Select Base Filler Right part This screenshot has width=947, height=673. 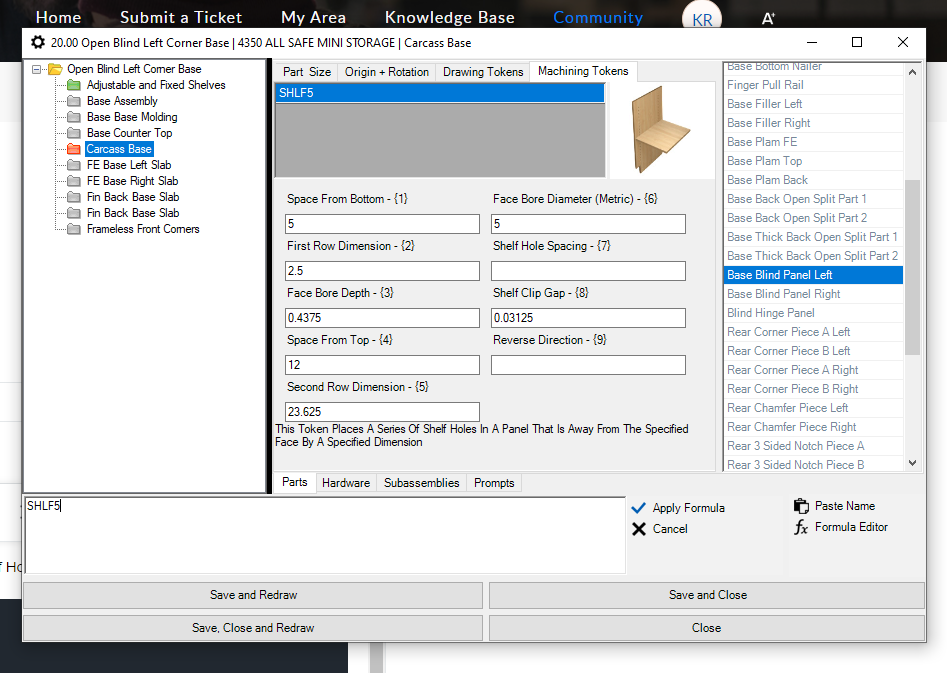pyautogui.click(x=813, y=123)
